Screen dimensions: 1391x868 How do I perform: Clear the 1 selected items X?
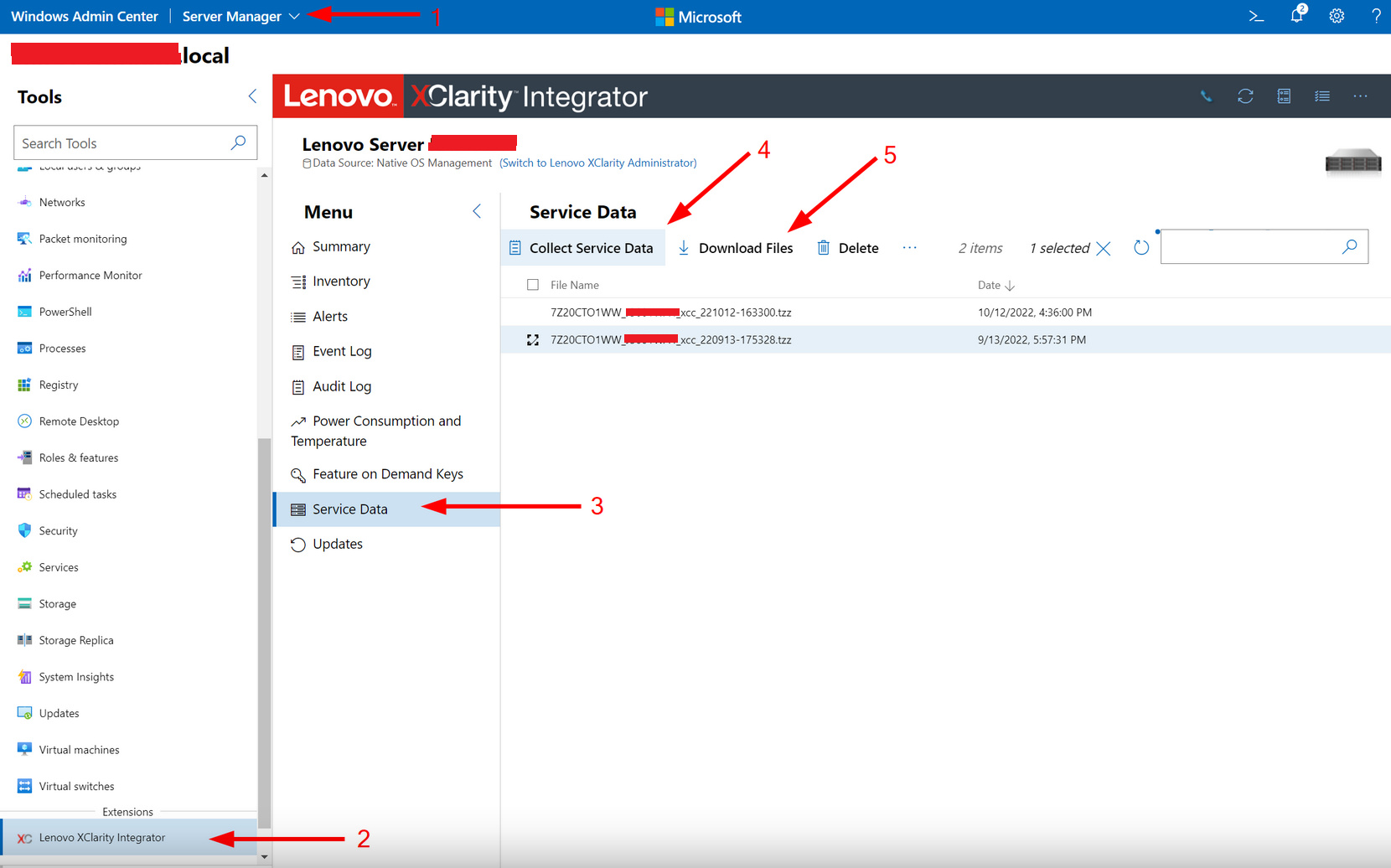click(x=1104, y=248)
